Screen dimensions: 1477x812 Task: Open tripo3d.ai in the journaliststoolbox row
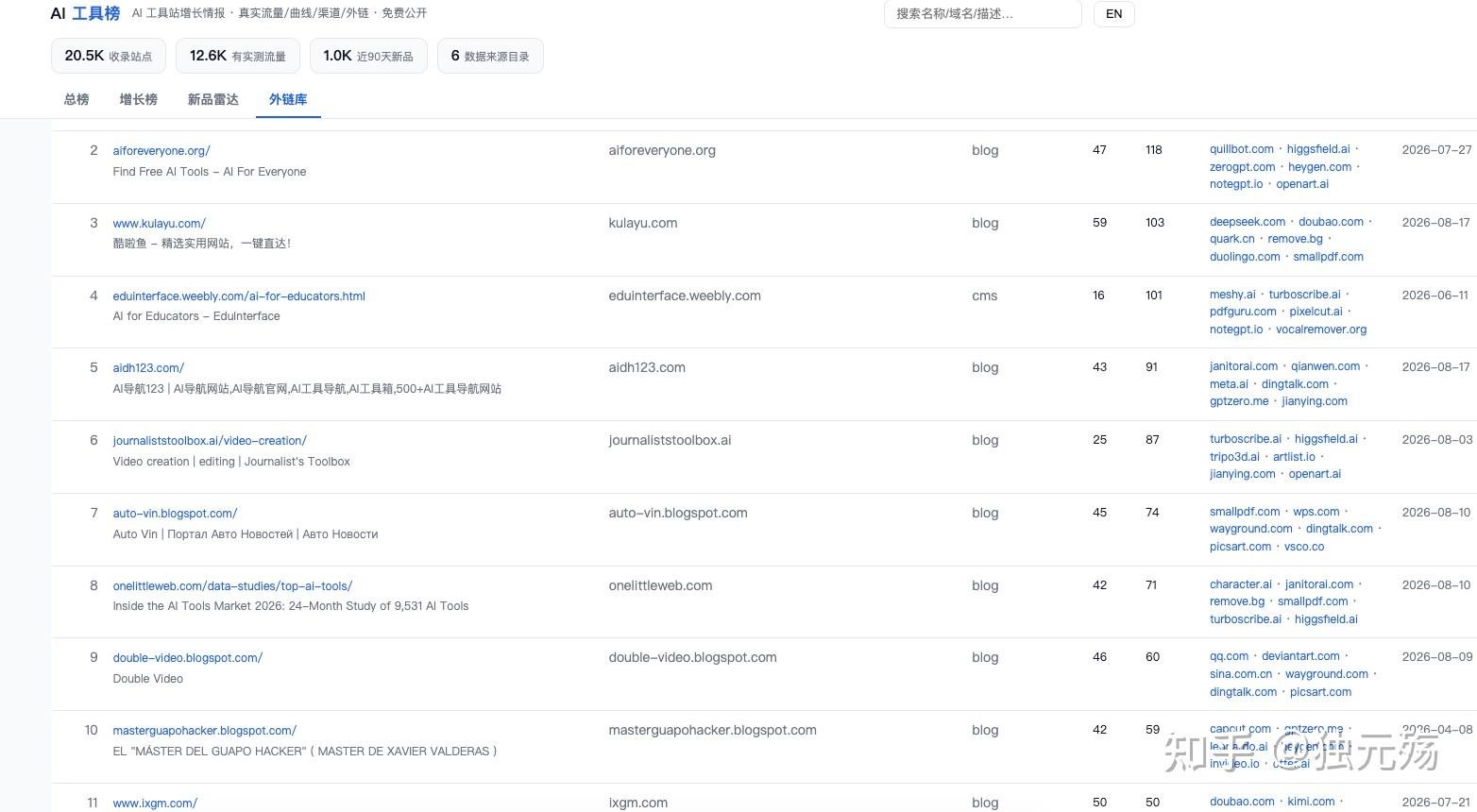[1234, 457]
